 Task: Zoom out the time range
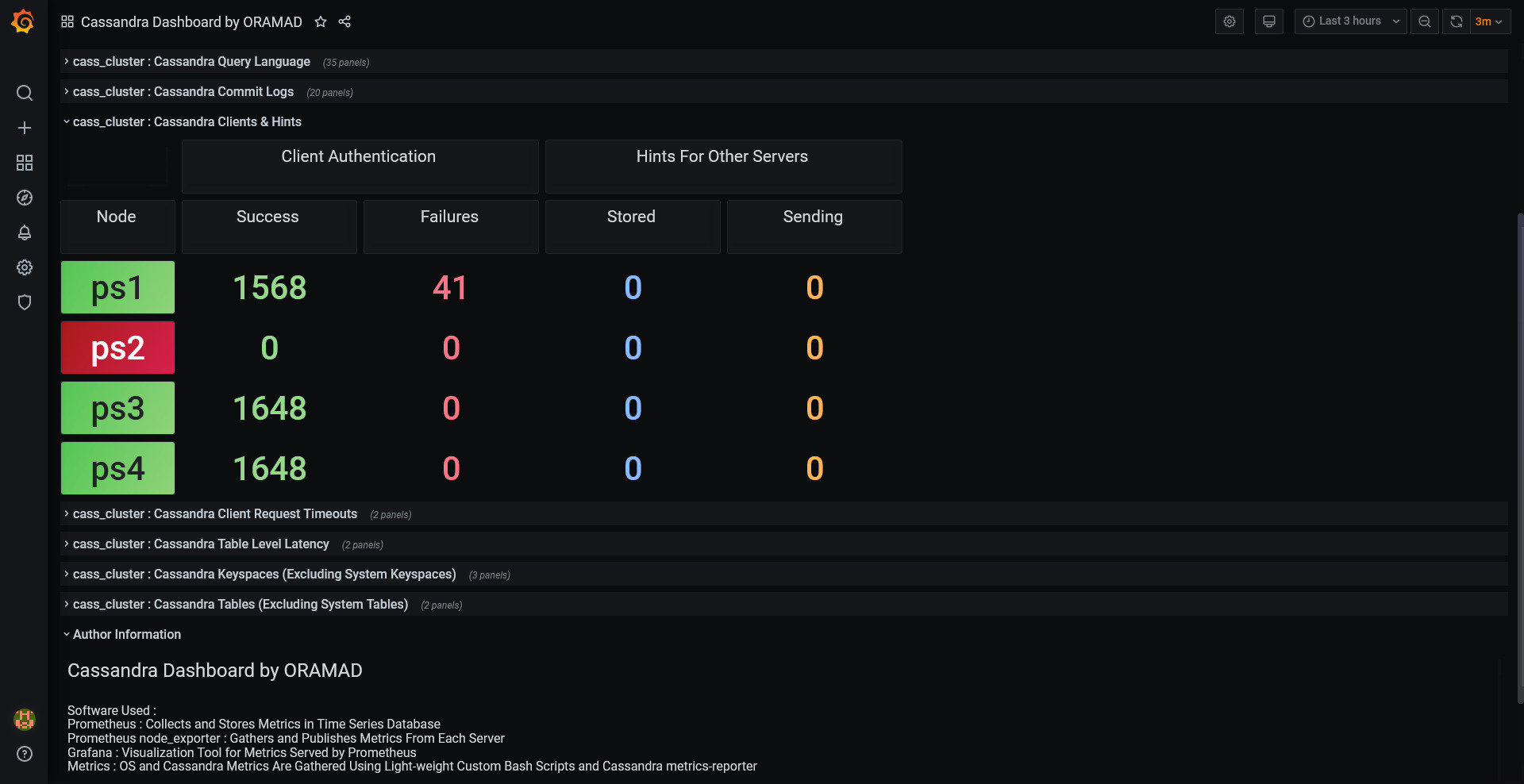[1425, 21]
